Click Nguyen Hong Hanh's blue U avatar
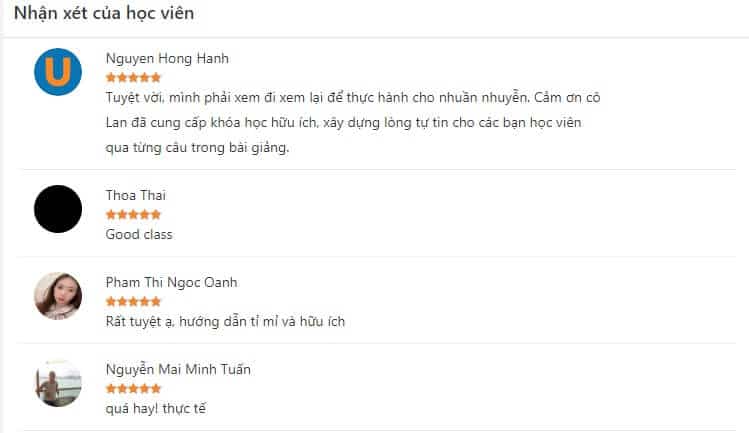Screen dimensions: 749x433 point(58,72)
